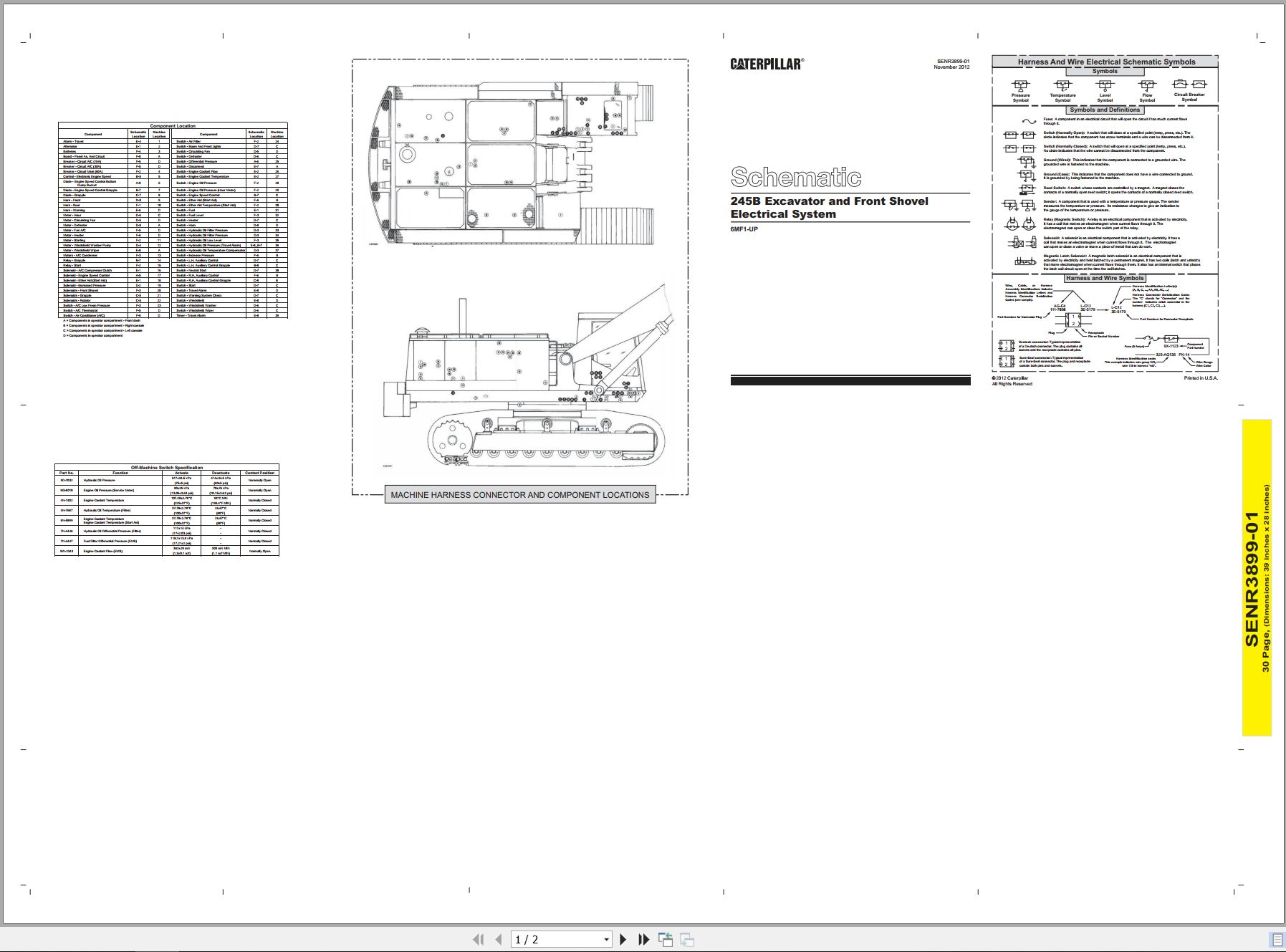The width and height of the screenshot is (1286, 952).
Task: Click the 'November 2012' date text
Action: pyautogui.click(x=951, y=67)
